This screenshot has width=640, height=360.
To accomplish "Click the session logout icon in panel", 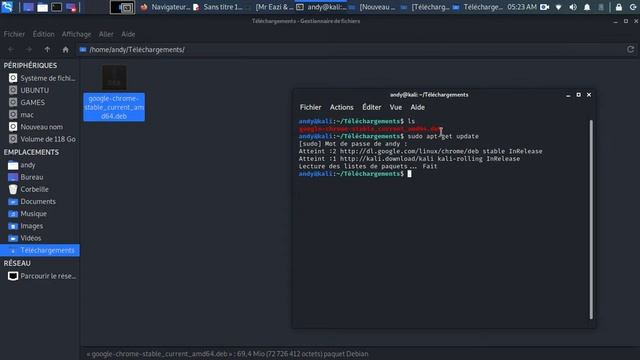I will coord(633,7).
